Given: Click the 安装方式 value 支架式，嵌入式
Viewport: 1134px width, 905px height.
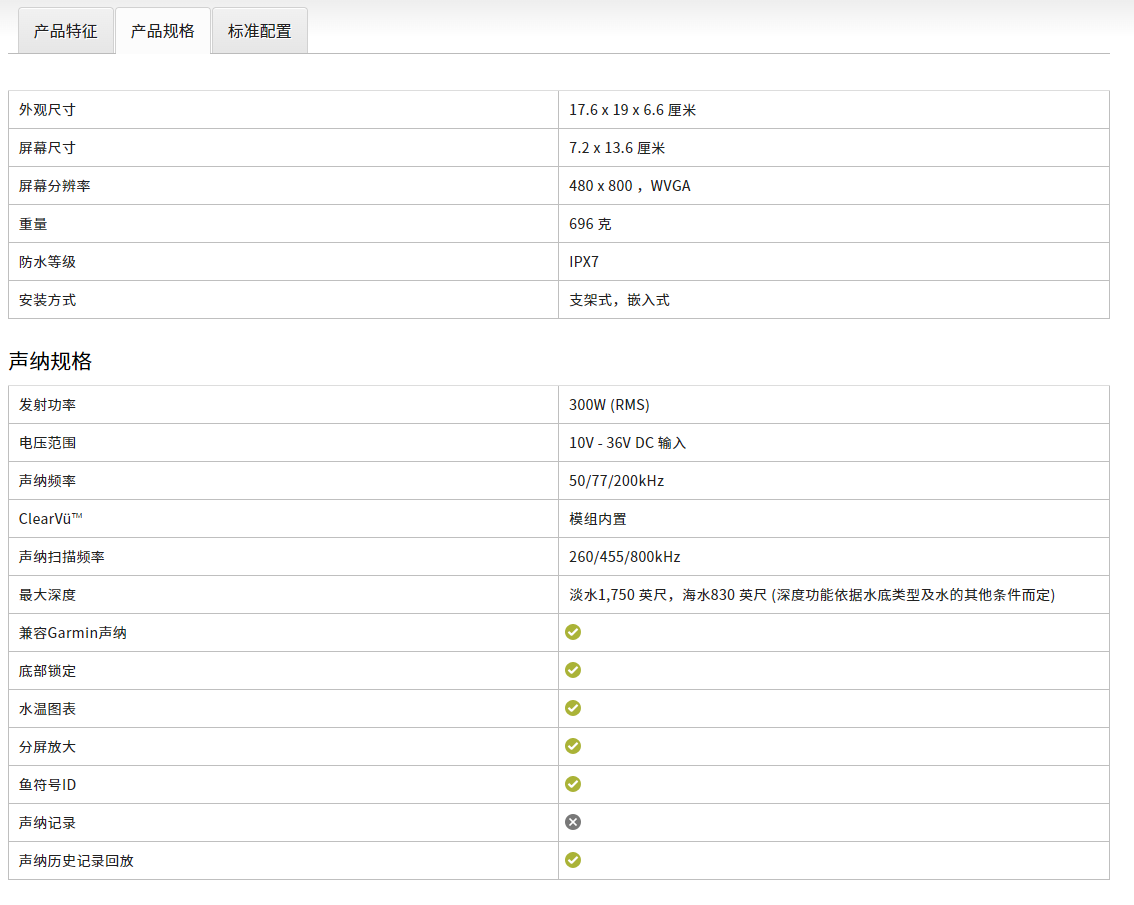Looking at the screenshot, I should (619, 300).
